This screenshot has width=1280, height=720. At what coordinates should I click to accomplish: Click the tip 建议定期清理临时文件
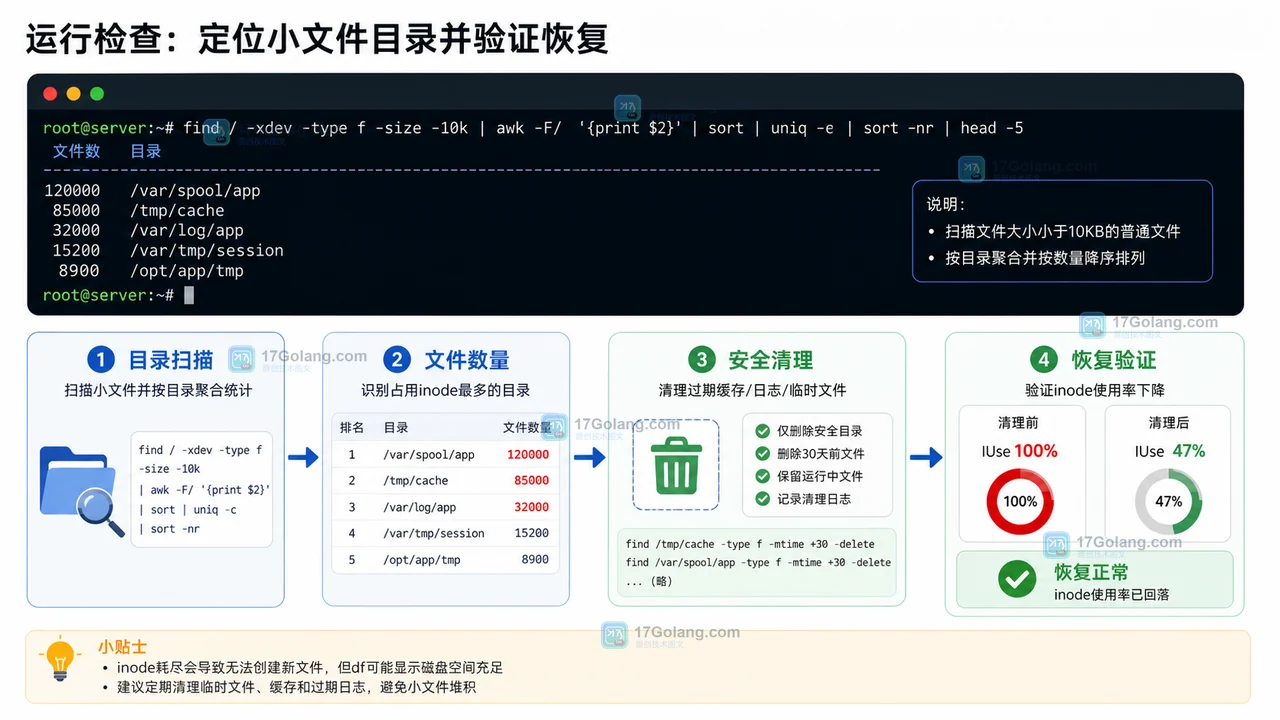coord(296,687)
